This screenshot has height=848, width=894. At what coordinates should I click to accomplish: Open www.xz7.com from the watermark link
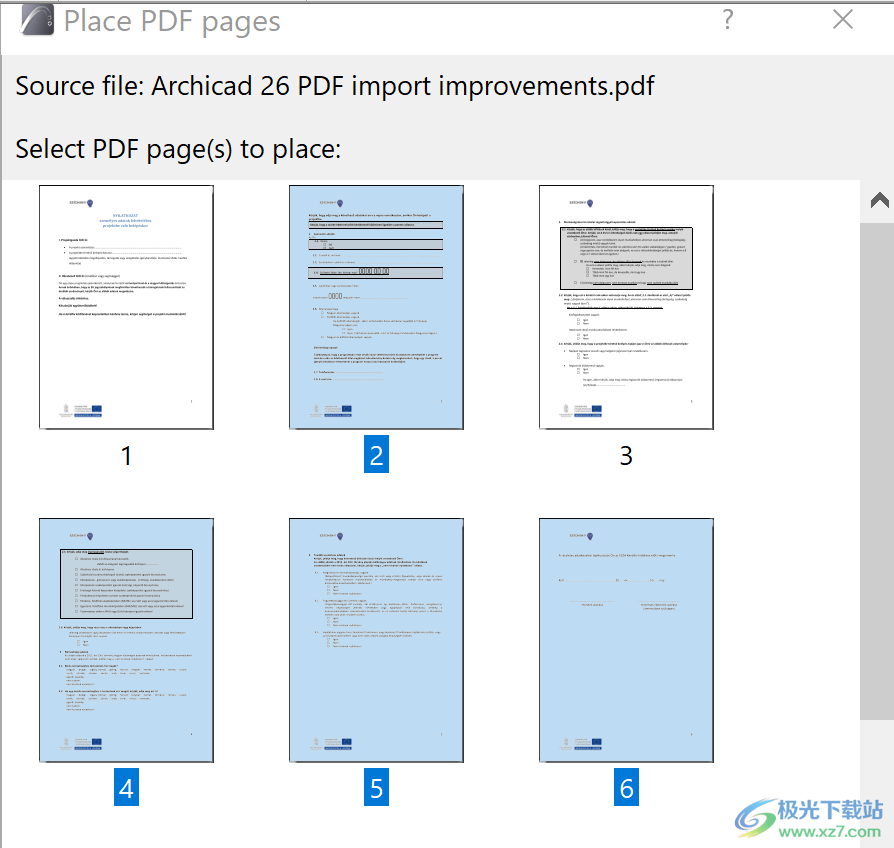coord(830,833)
